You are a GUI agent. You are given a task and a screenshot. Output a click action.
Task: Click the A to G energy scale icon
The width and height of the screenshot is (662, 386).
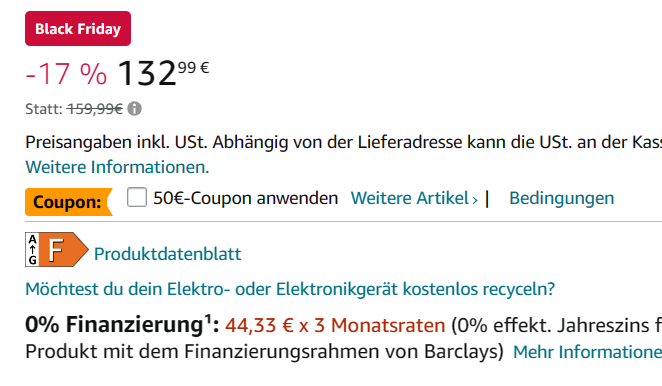pyautogui.click(x=33, y=250)
